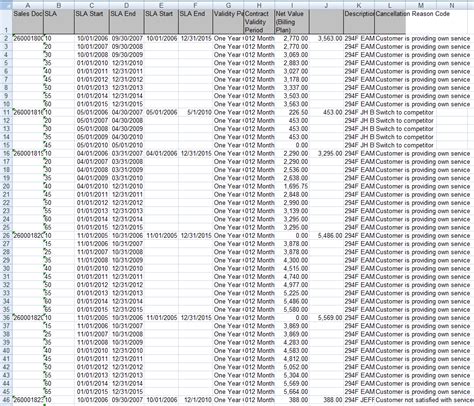Select row 11 header number
This screenshot has height=406, width=474.
[6, 112]
